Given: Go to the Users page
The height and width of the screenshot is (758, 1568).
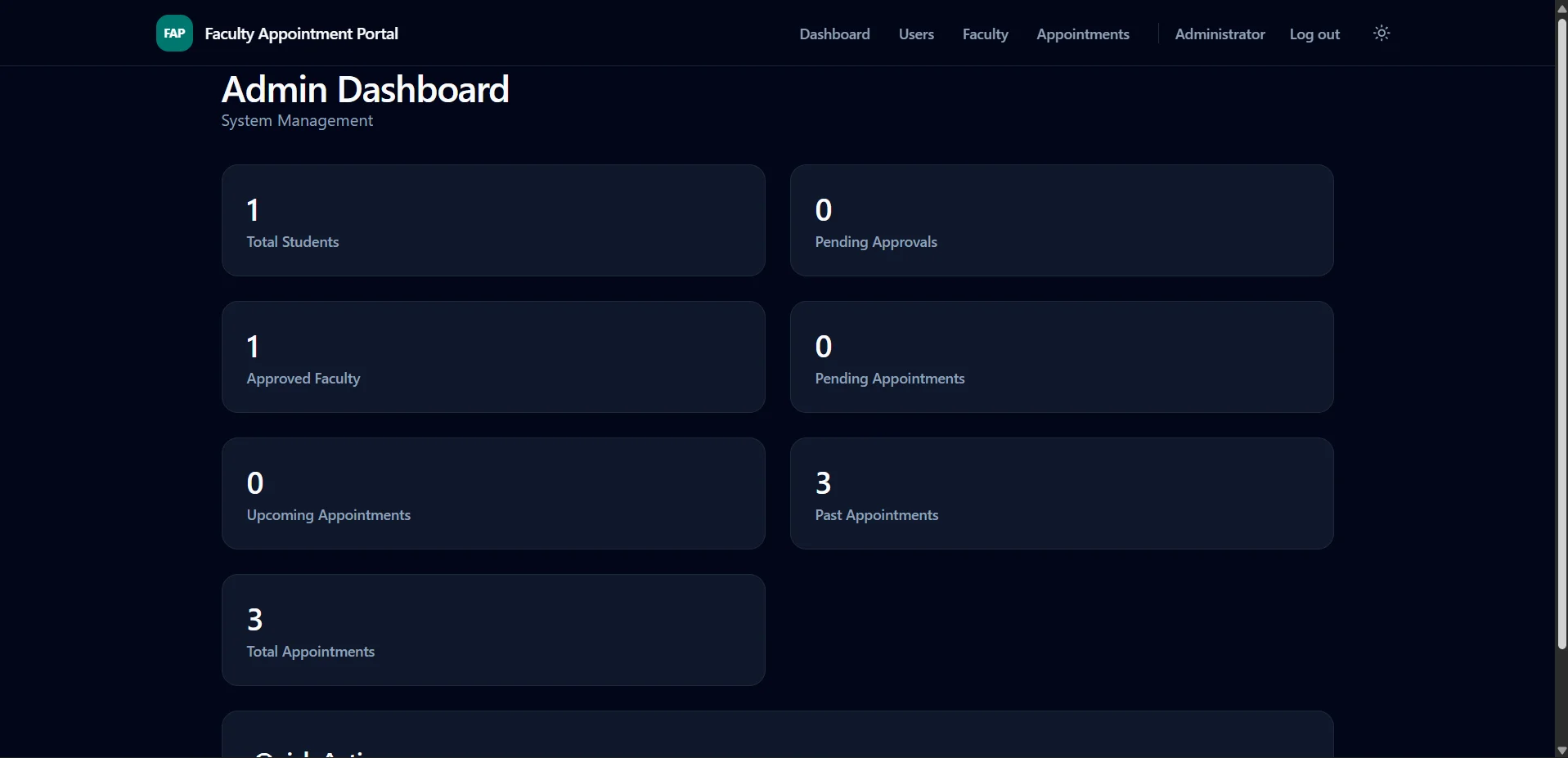Looking at the screenshot, I should pyautogui.click(x=916, y=34).
